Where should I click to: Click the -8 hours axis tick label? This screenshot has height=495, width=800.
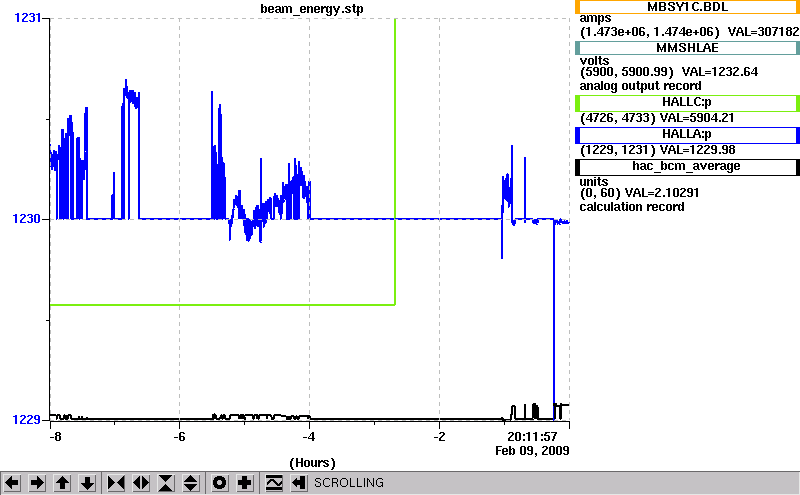(55, 437)
